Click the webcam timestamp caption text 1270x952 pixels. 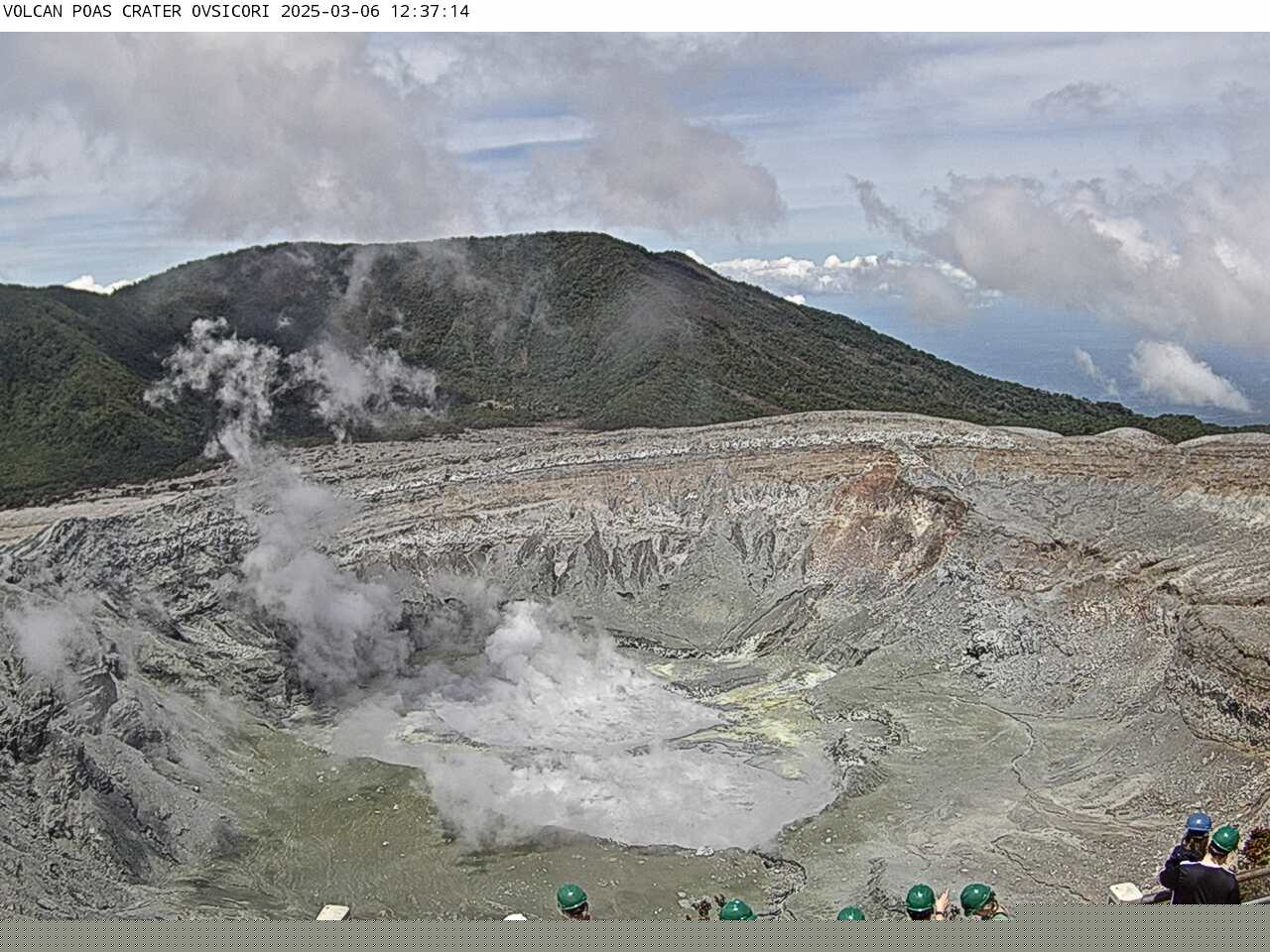pyautogui.click(x=236, y=12)
